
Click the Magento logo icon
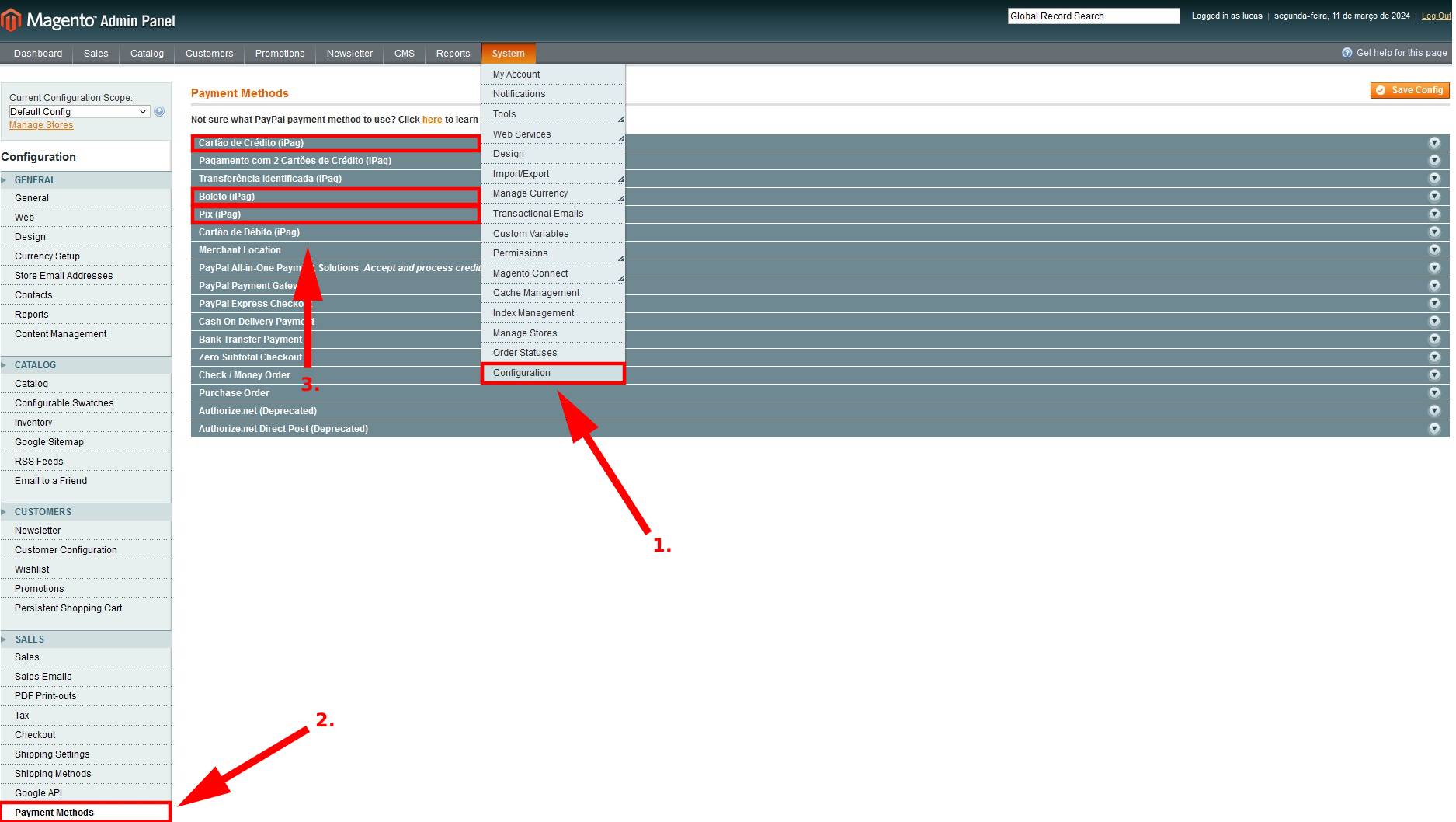coord(11,20)
